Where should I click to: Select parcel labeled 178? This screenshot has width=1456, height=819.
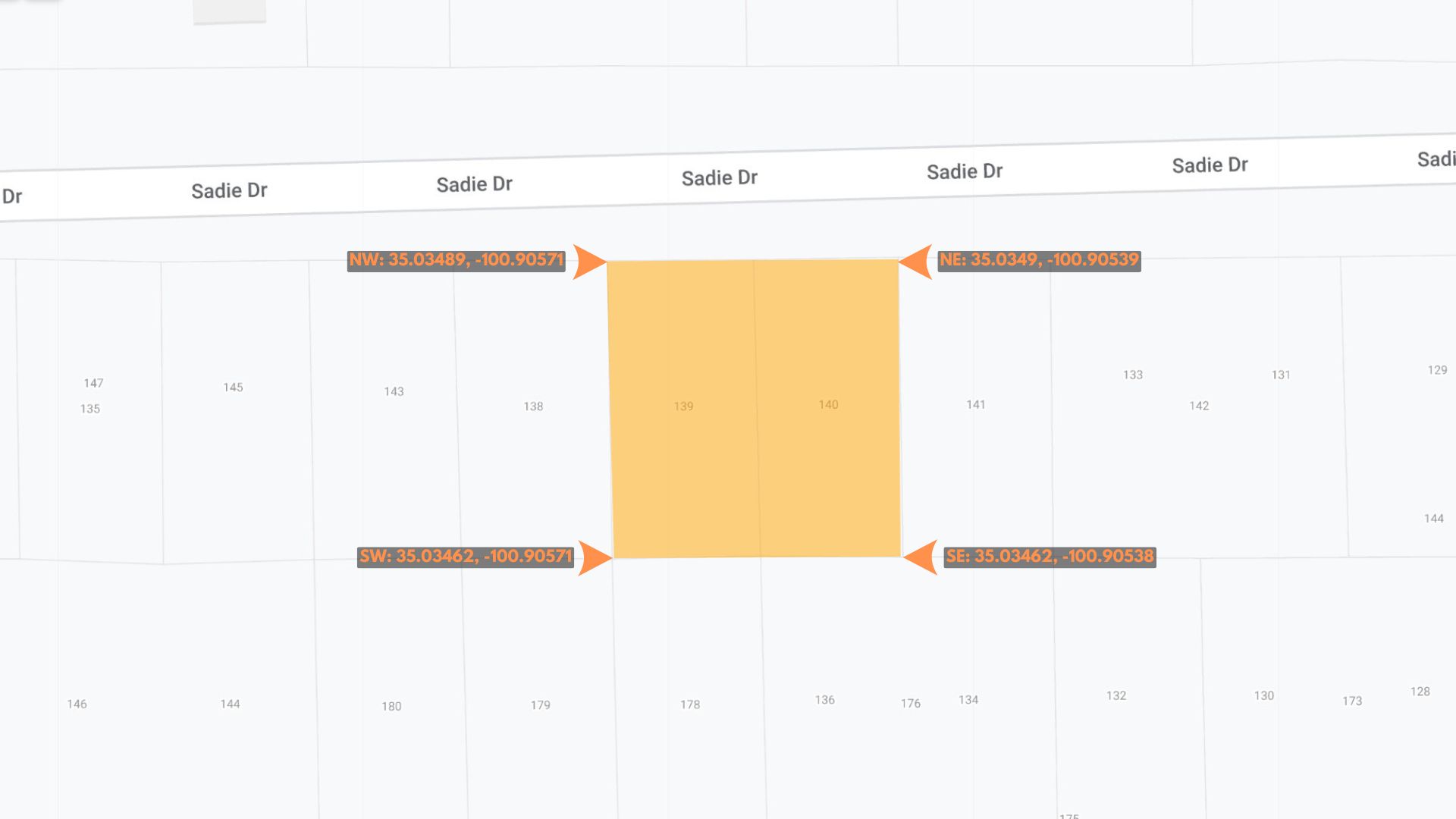pyautogui.click(x=690, y=704)
